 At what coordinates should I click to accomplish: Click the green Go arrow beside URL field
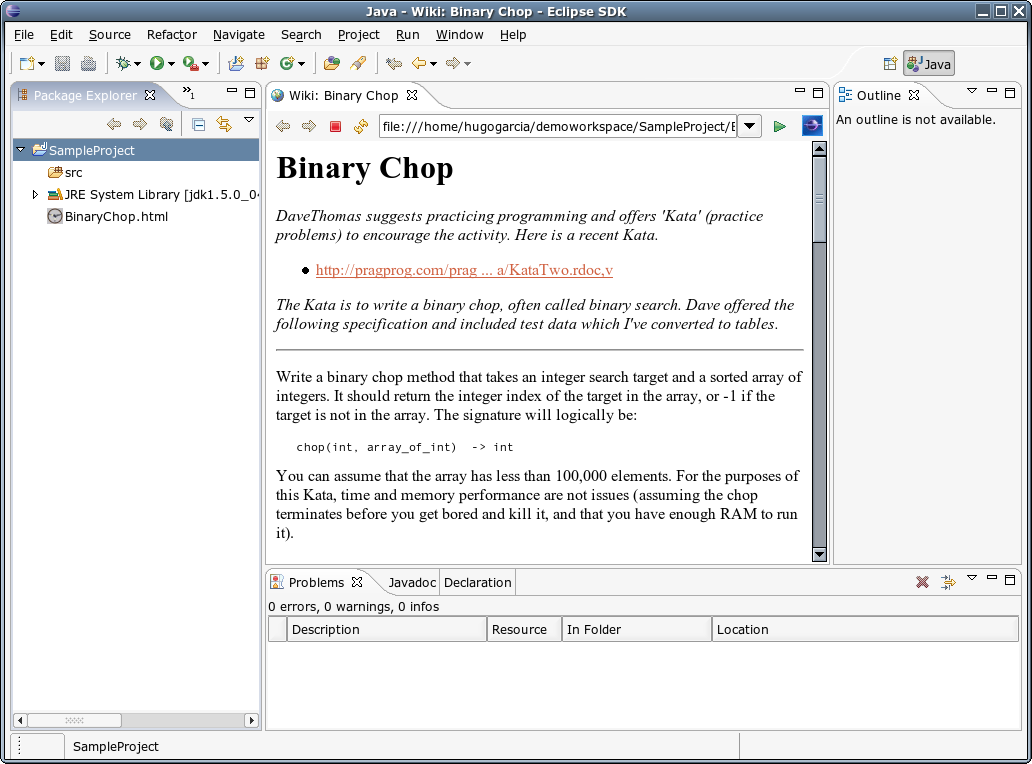click(x=780, y=126)
